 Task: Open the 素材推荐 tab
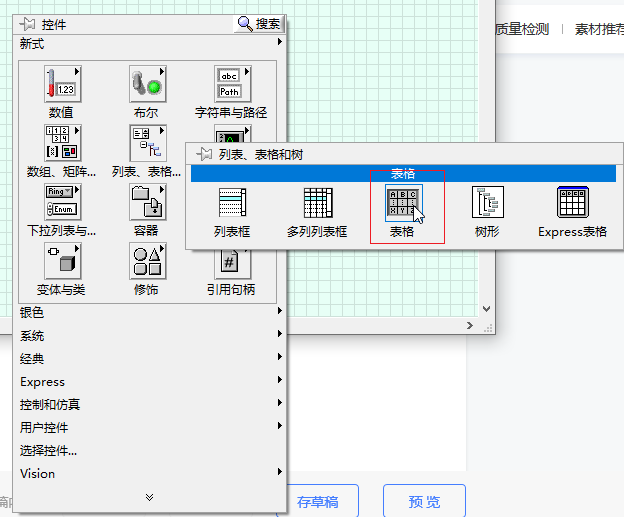[x=599, y=29]
